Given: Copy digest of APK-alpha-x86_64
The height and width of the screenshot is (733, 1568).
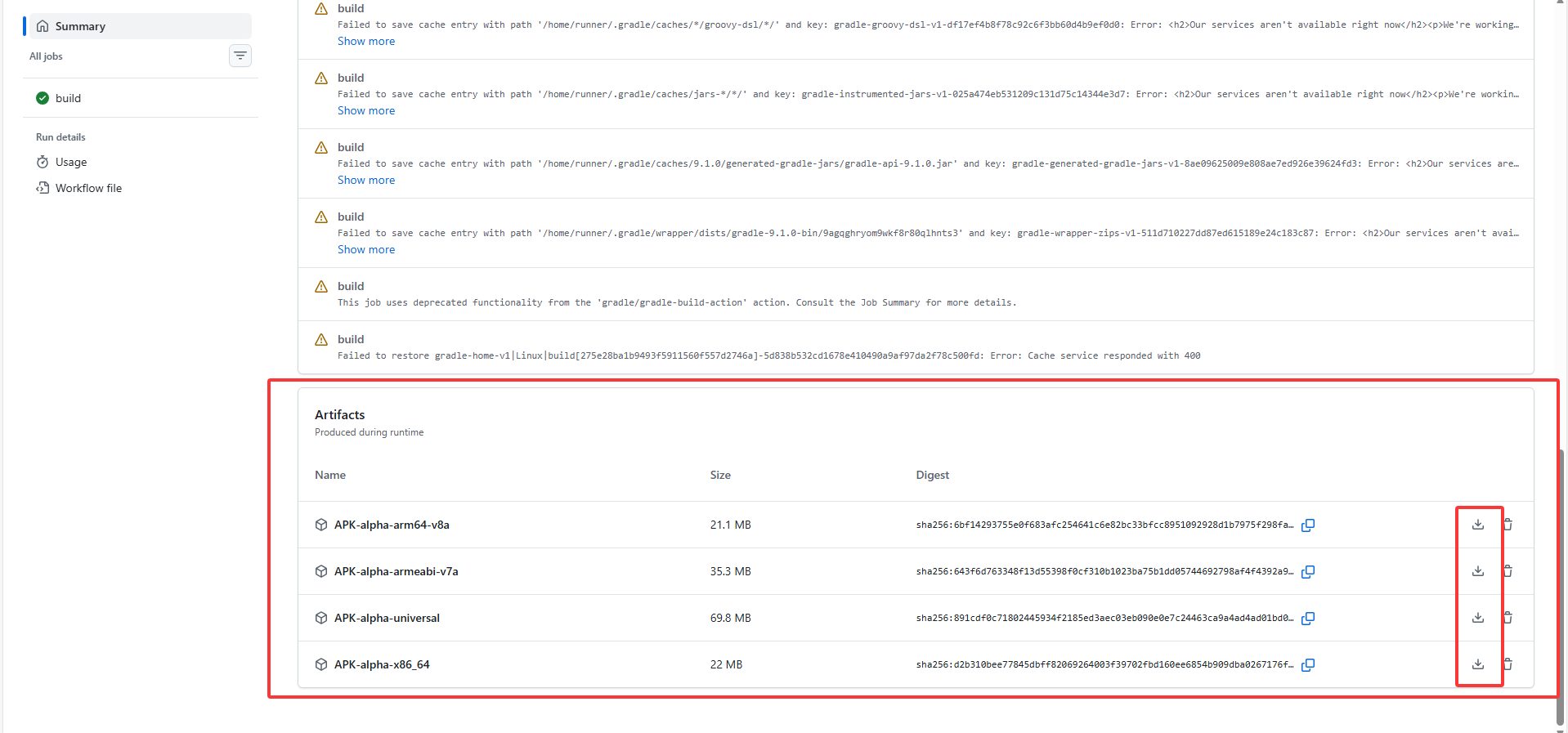Looking at the screenshot, I should pos(1308,665).
